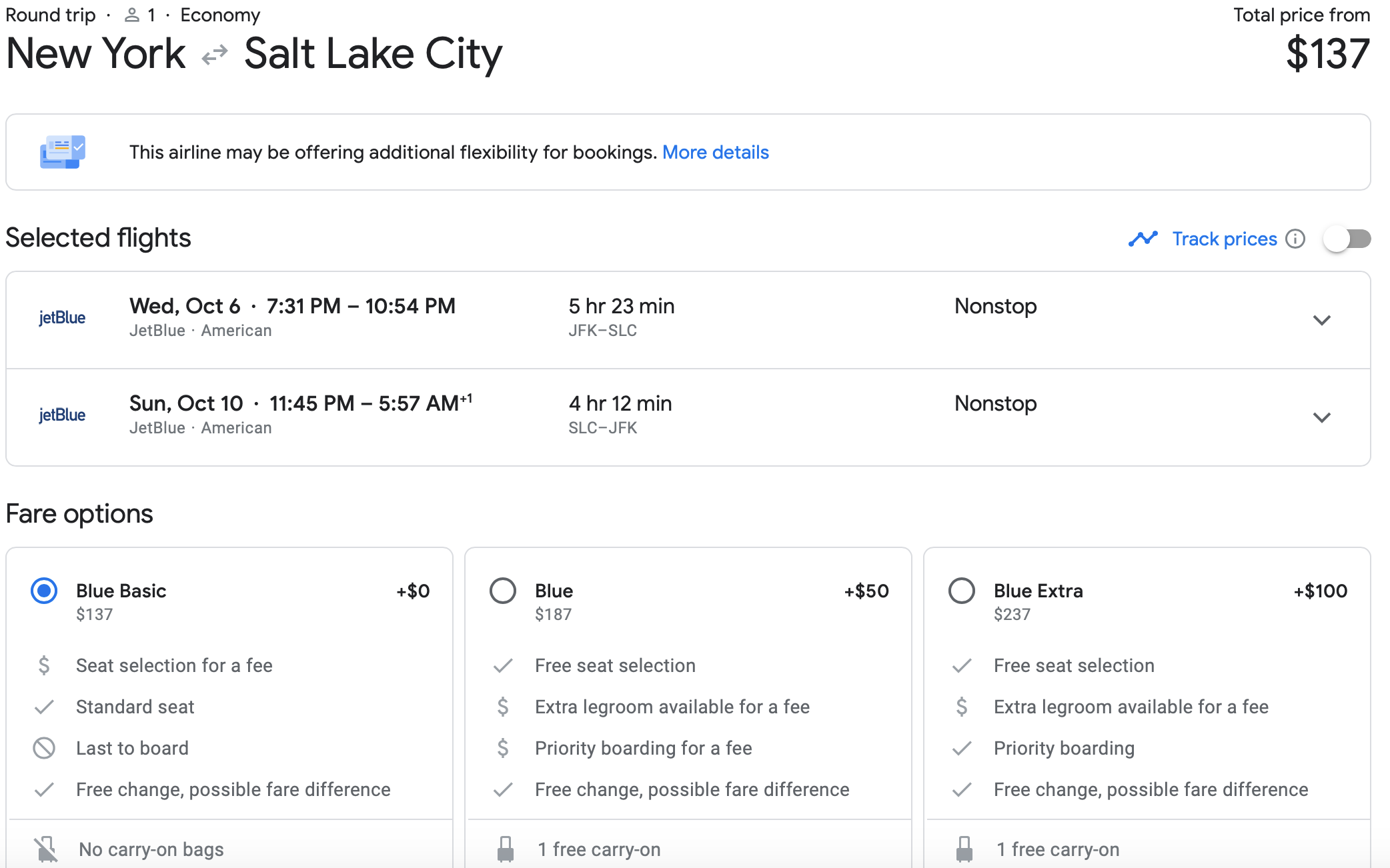Viewport: 1390px width, 868px height.
Task: Choose the Blue Basic fare radio button
Action: (x=44, y=591)
